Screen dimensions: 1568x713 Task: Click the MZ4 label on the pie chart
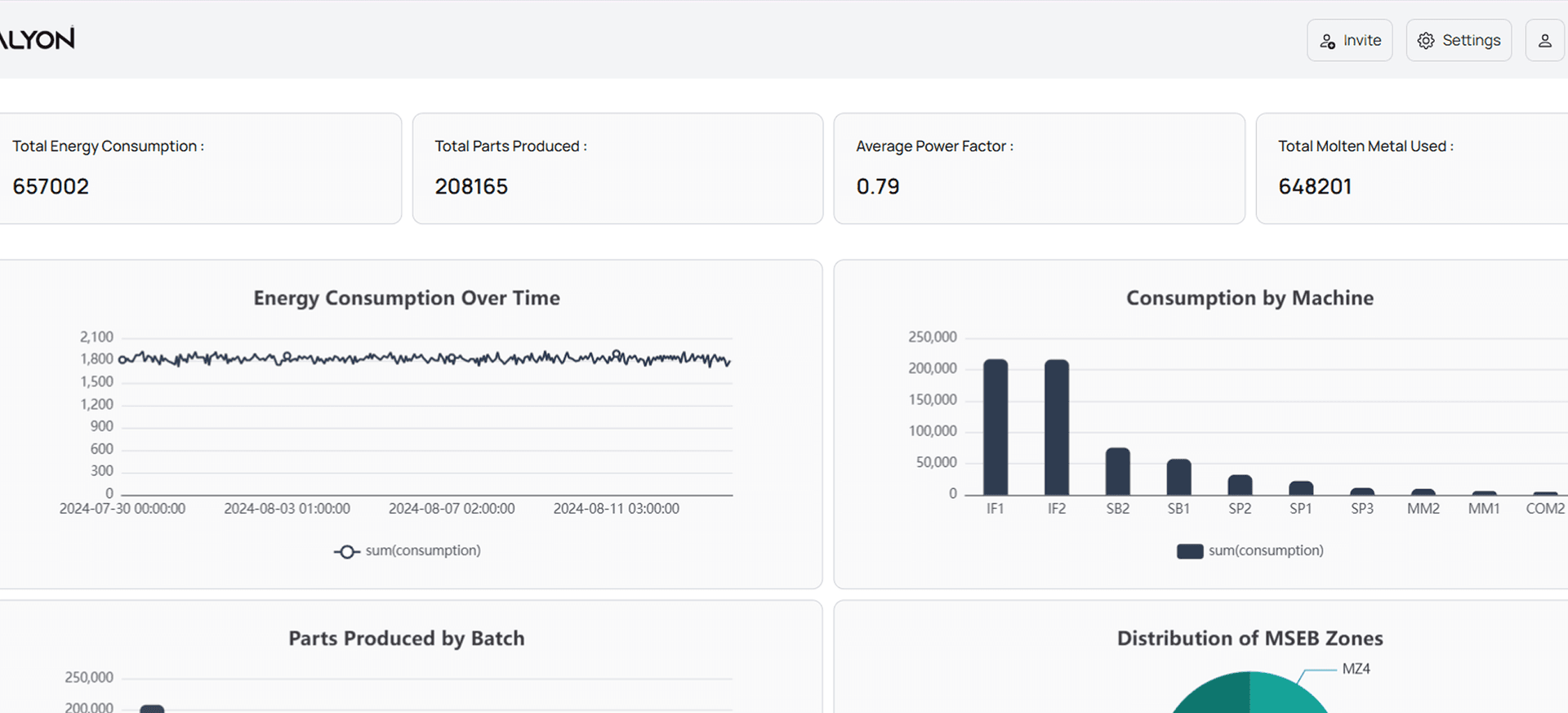(1356, 669)
